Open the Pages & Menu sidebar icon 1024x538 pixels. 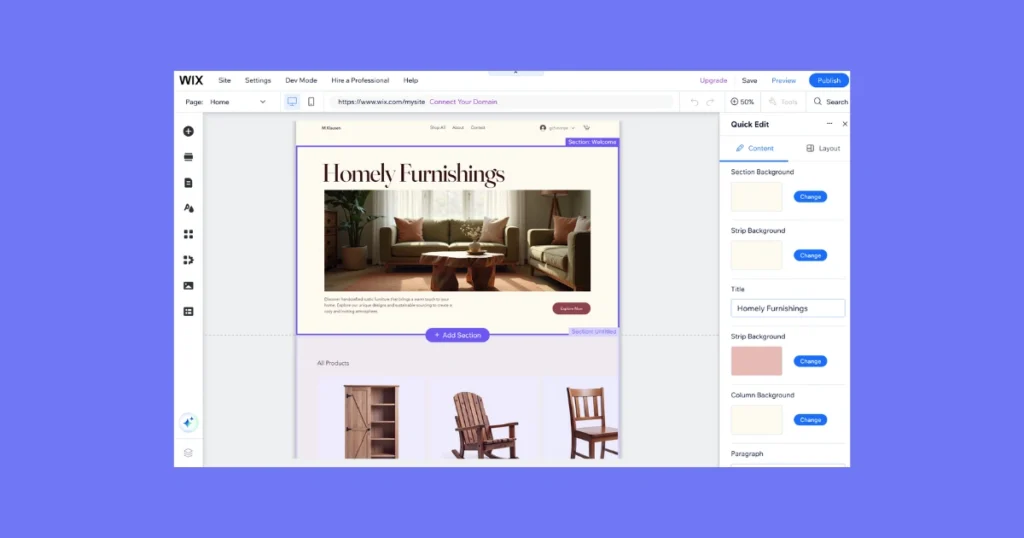[188, 183]
